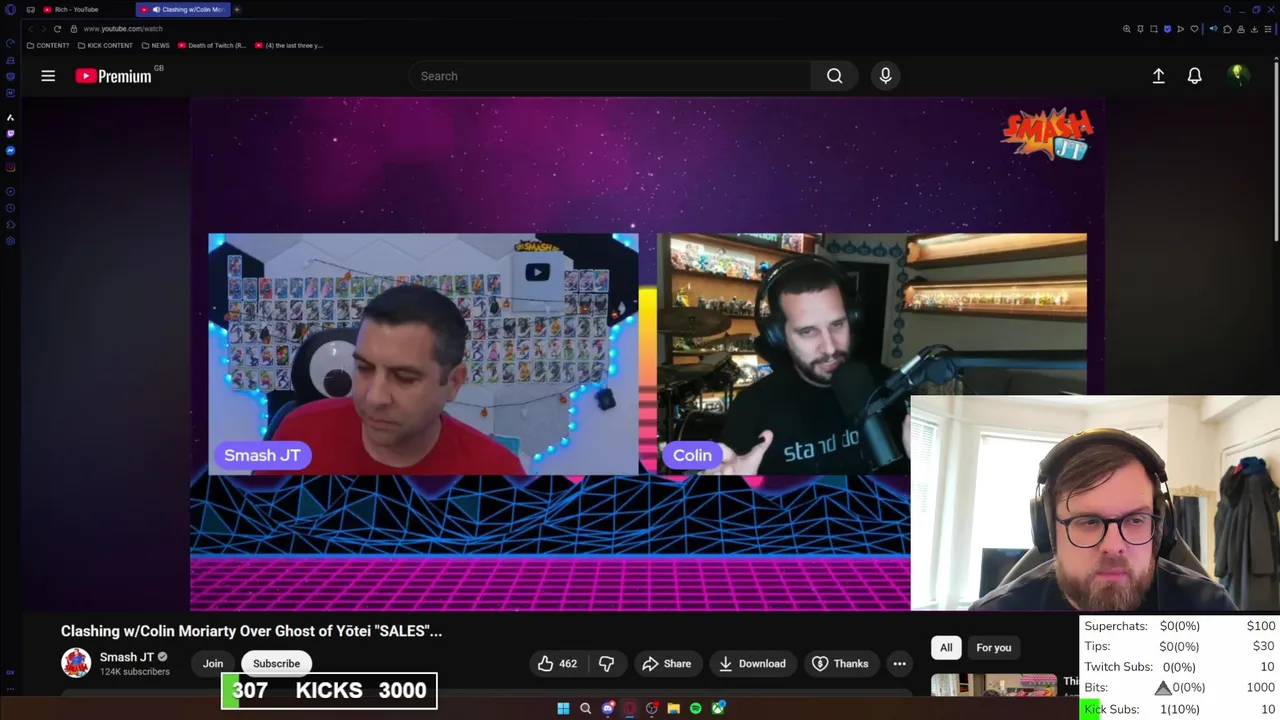The width and height of the screenshot is (1280, 720).
Task: Open the Death of Twitch bookmark
Action: 211,45
